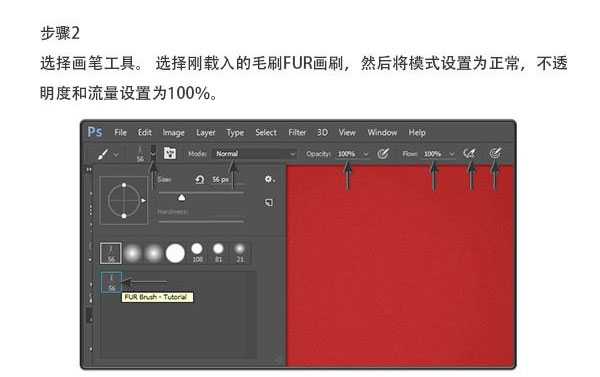
Task: Open the Window menu
Action: 382,132
